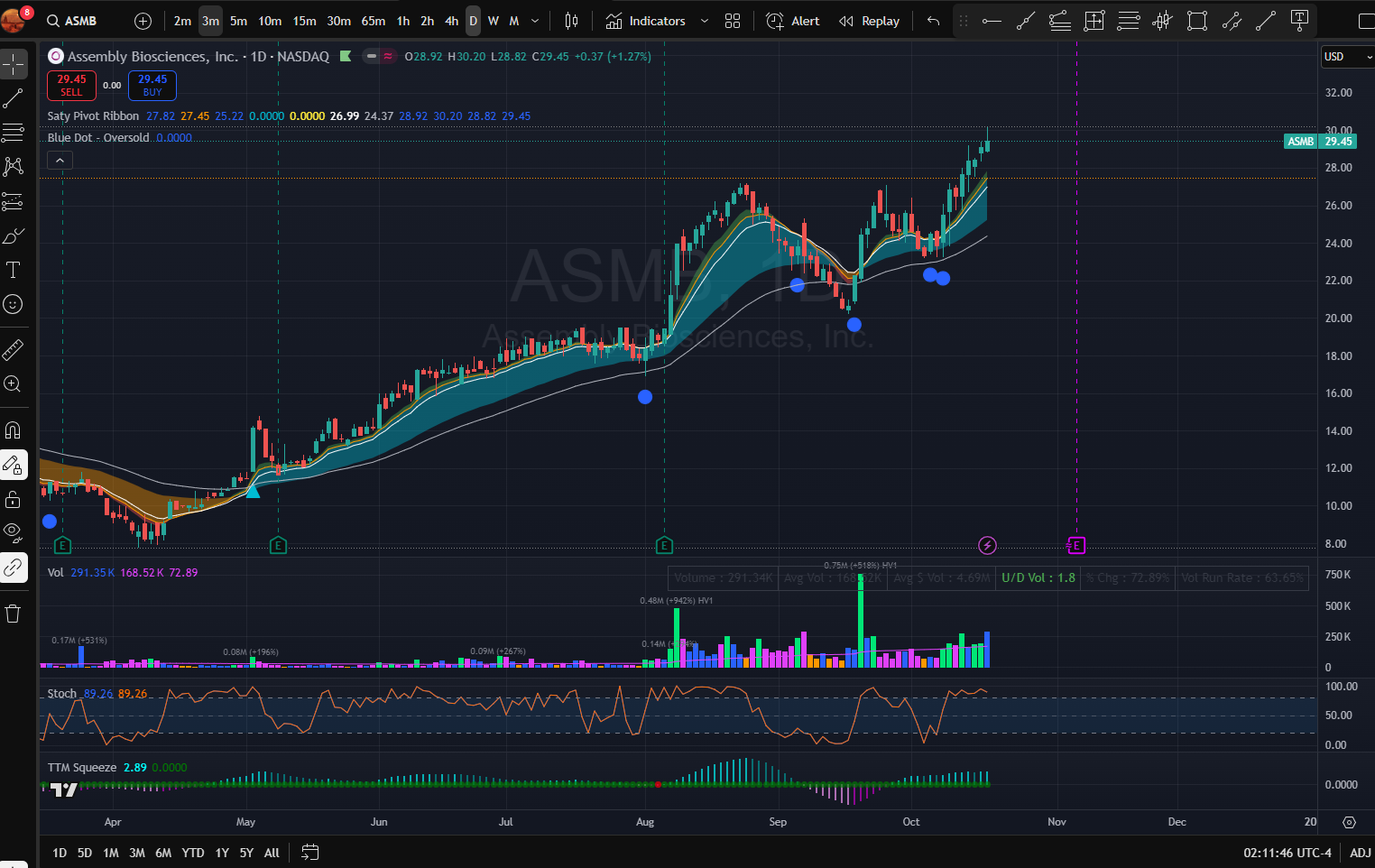
Task: Click earnings E marker near August
Action: click(665, 545)
